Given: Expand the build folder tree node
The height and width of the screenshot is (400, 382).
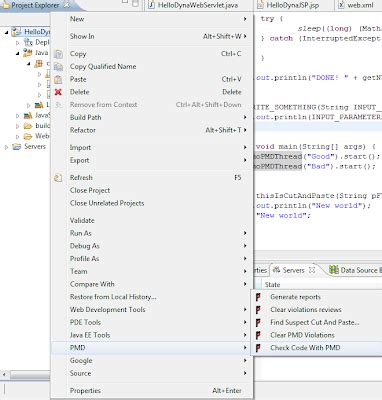Looking at the screenshot, I should pyautogui.click(x=18, y=126).
